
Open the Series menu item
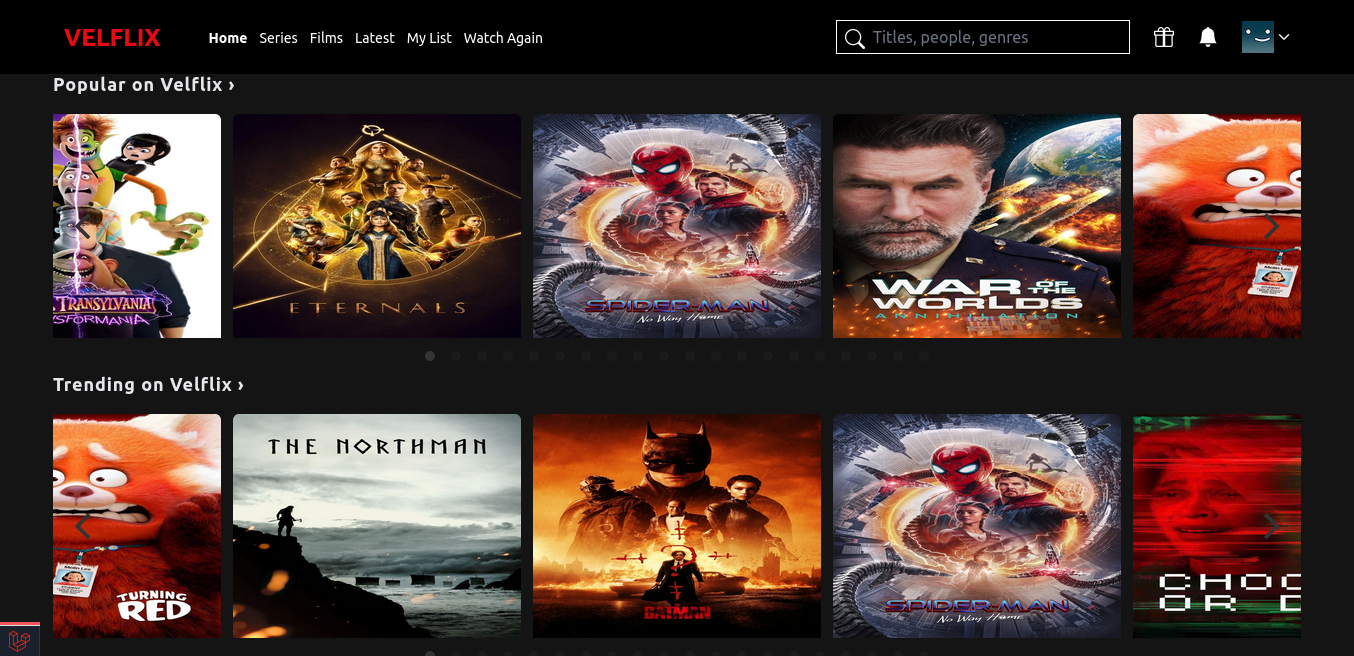pos(278,38)
